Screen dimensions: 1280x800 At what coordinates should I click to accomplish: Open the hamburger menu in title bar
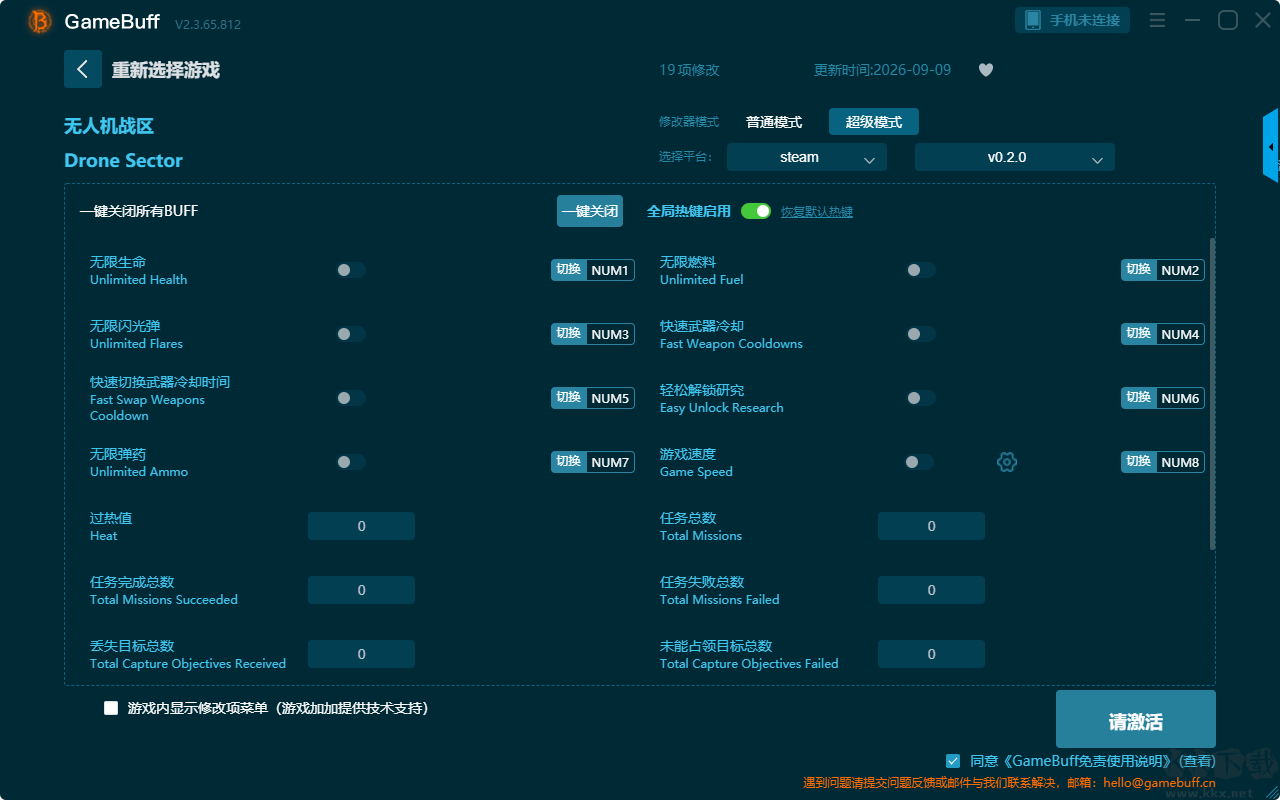[1157, 20]
